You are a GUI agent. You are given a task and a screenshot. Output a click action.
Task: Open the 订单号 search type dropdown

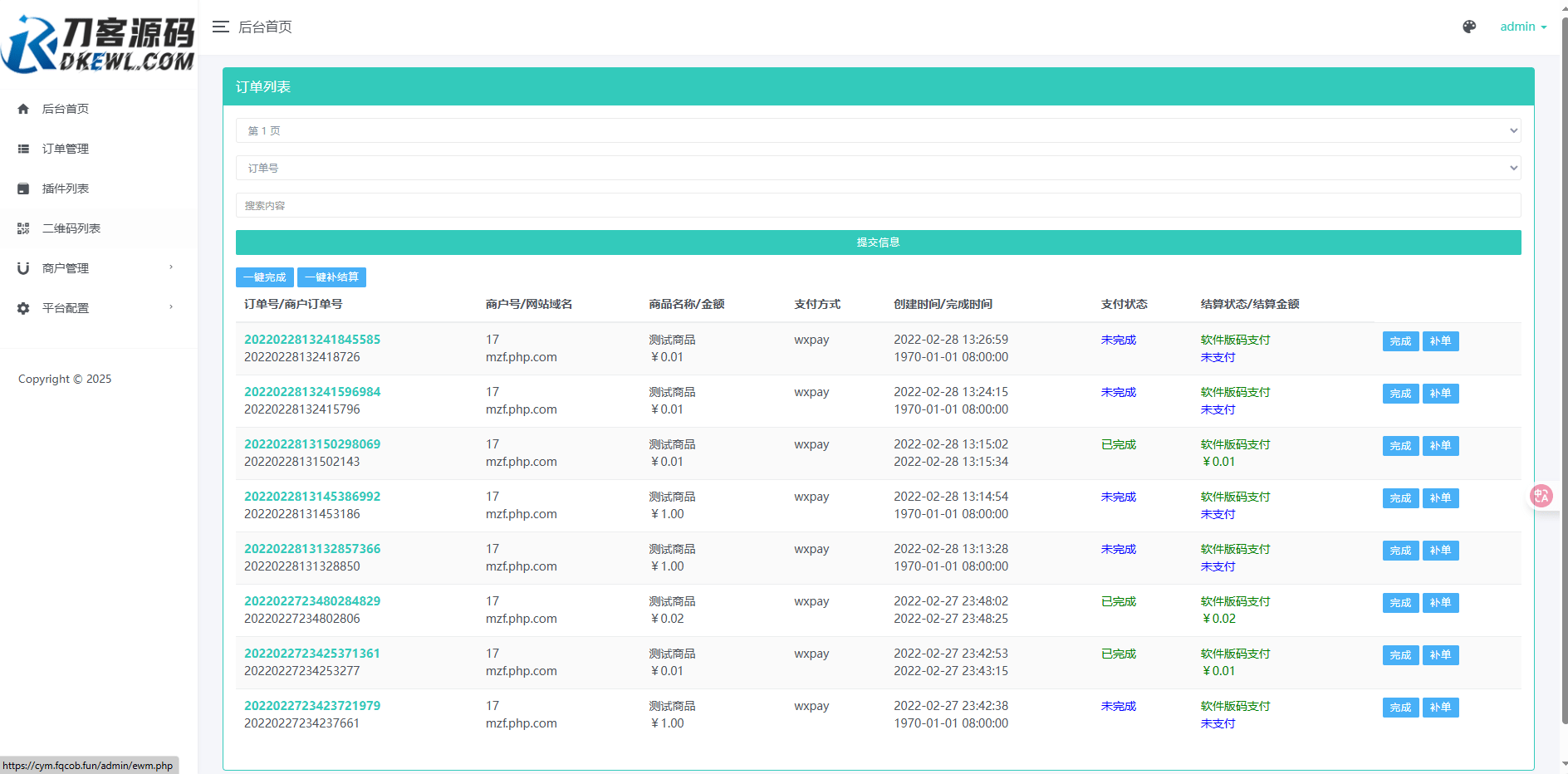(878, 168)
